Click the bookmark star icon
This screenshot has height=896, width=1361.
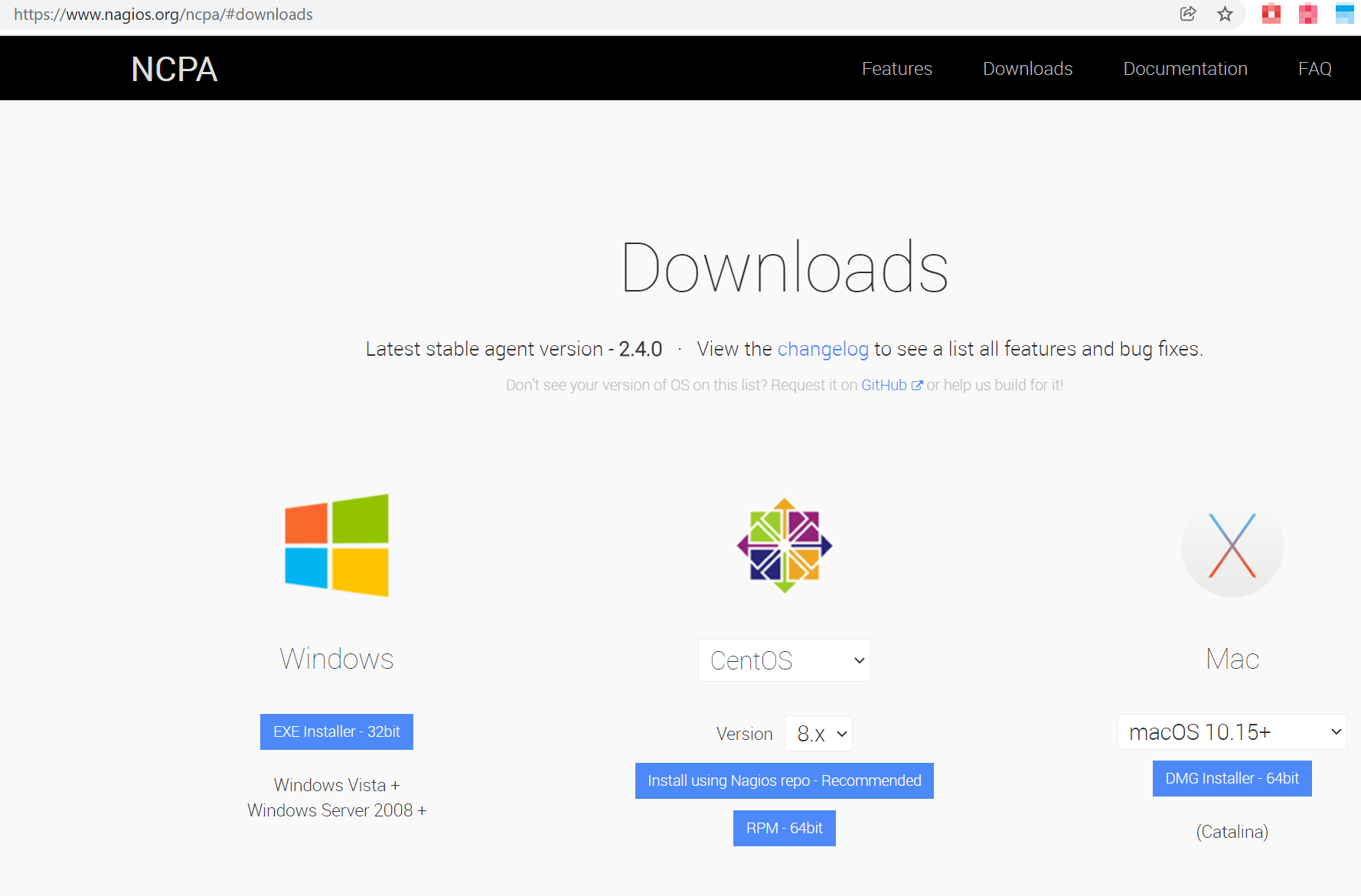(1225, 14)
